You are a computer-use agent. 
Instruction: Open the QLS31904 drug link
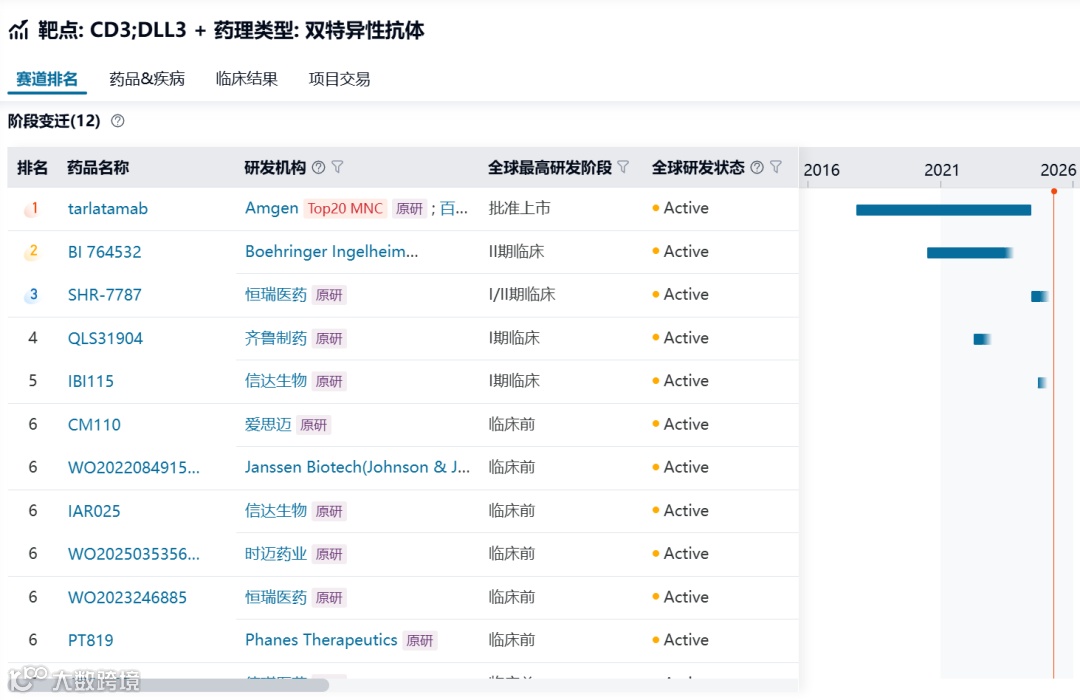(105, 338)
